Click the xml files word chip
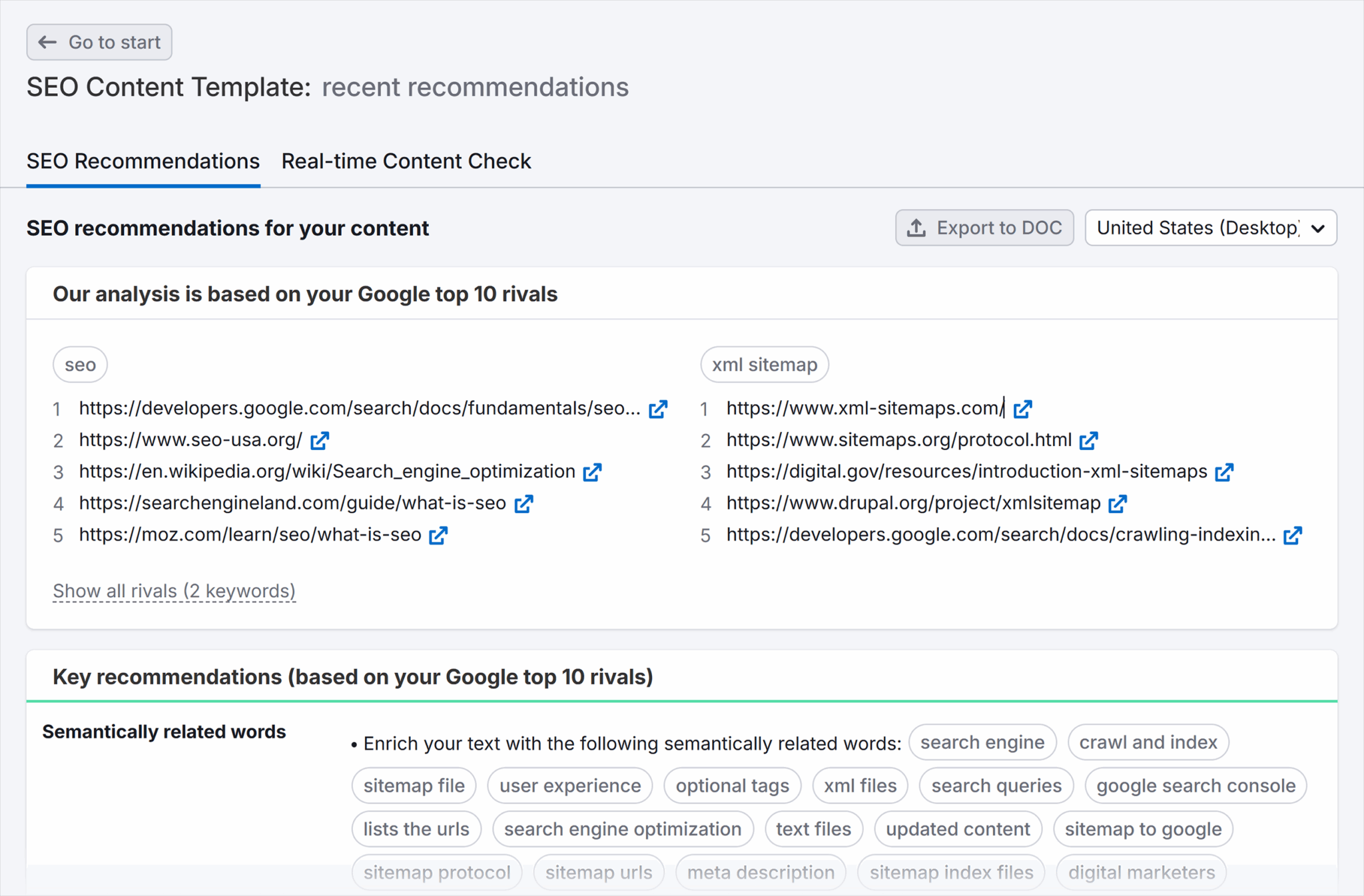 860,785
